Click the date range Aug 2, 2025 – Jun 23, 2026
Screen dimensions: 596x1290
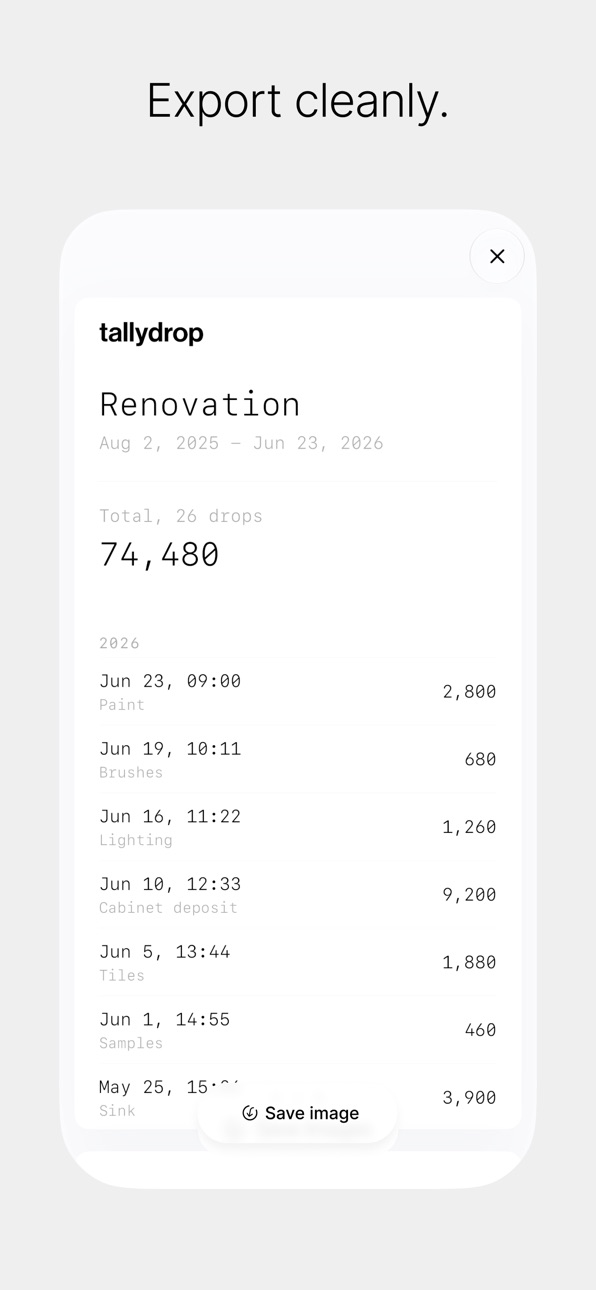pyautogui.click(x=241, y=443)
